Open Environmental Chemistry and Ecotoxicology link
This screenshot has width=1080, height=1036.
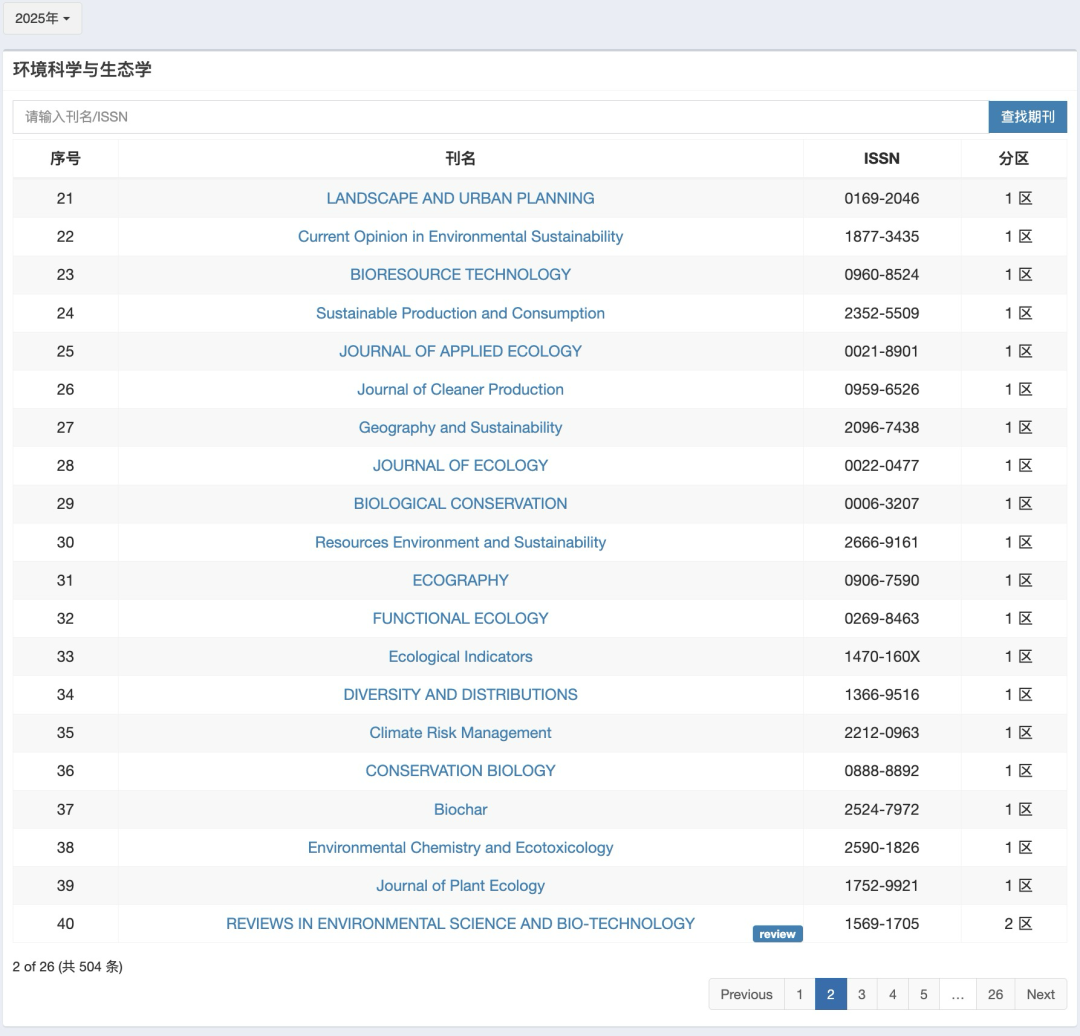[x=460, y=847]
